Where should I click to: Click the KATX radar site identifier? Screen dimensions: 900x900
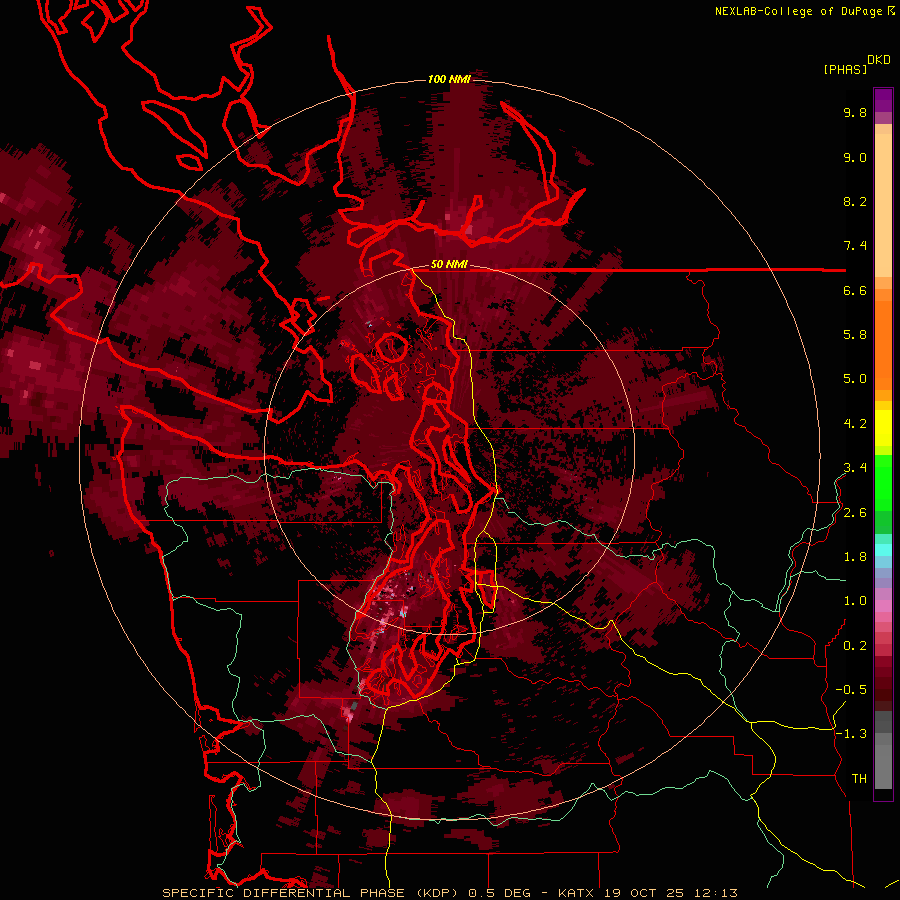[x=577, y=893]
